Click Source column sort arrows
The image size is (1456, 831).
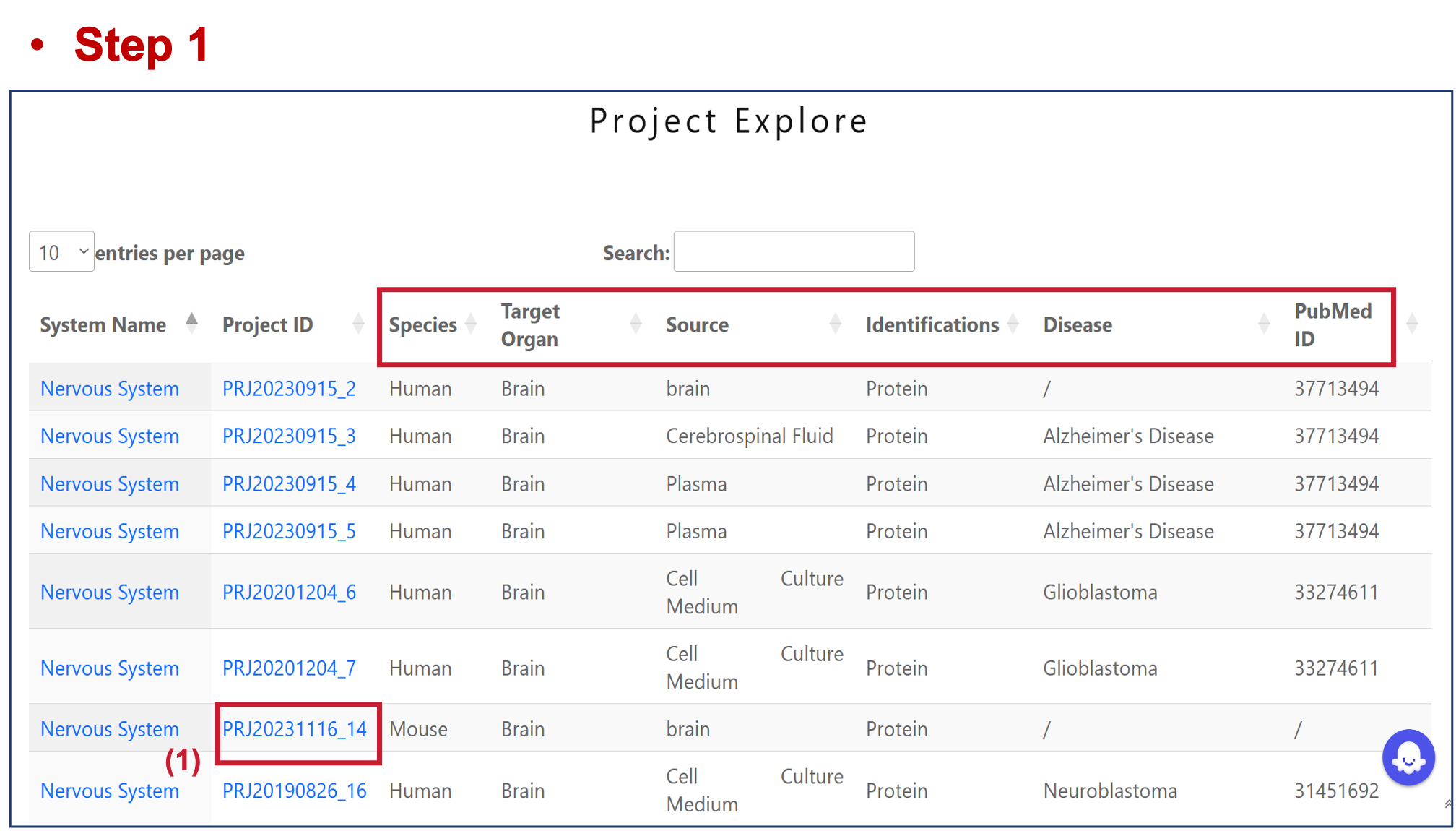(836, 324)
